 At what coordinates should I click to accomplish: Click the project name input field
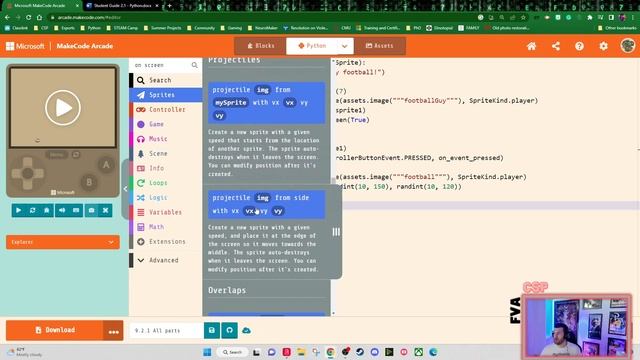coord(167,331)
